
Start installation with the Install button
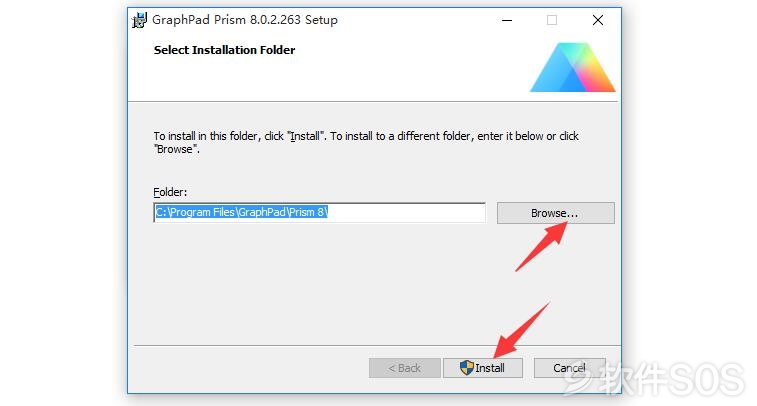point(483,368)
